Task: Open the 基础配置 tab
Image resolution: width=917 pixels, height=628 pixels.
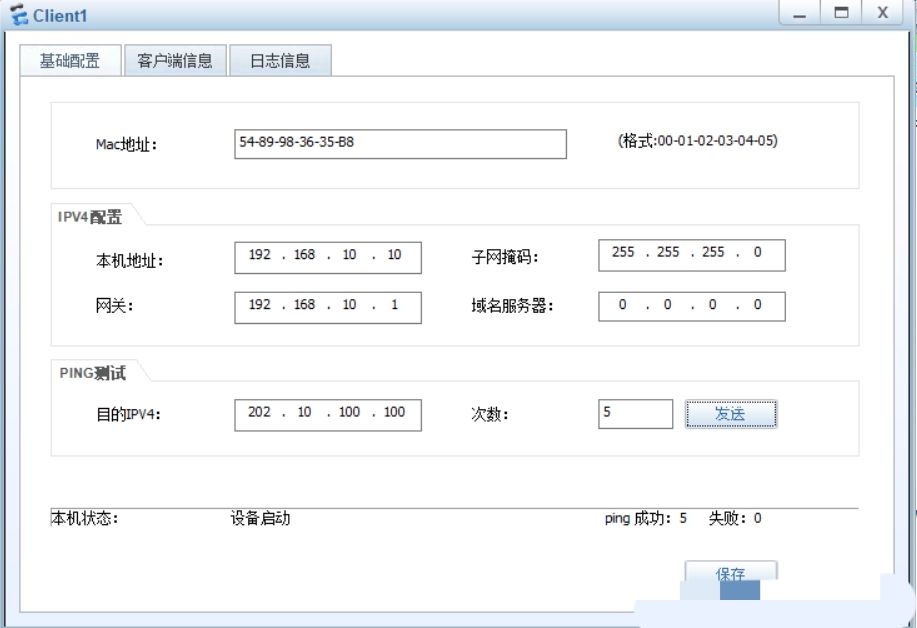Action: pyautogui.click(x=70, y=60)
